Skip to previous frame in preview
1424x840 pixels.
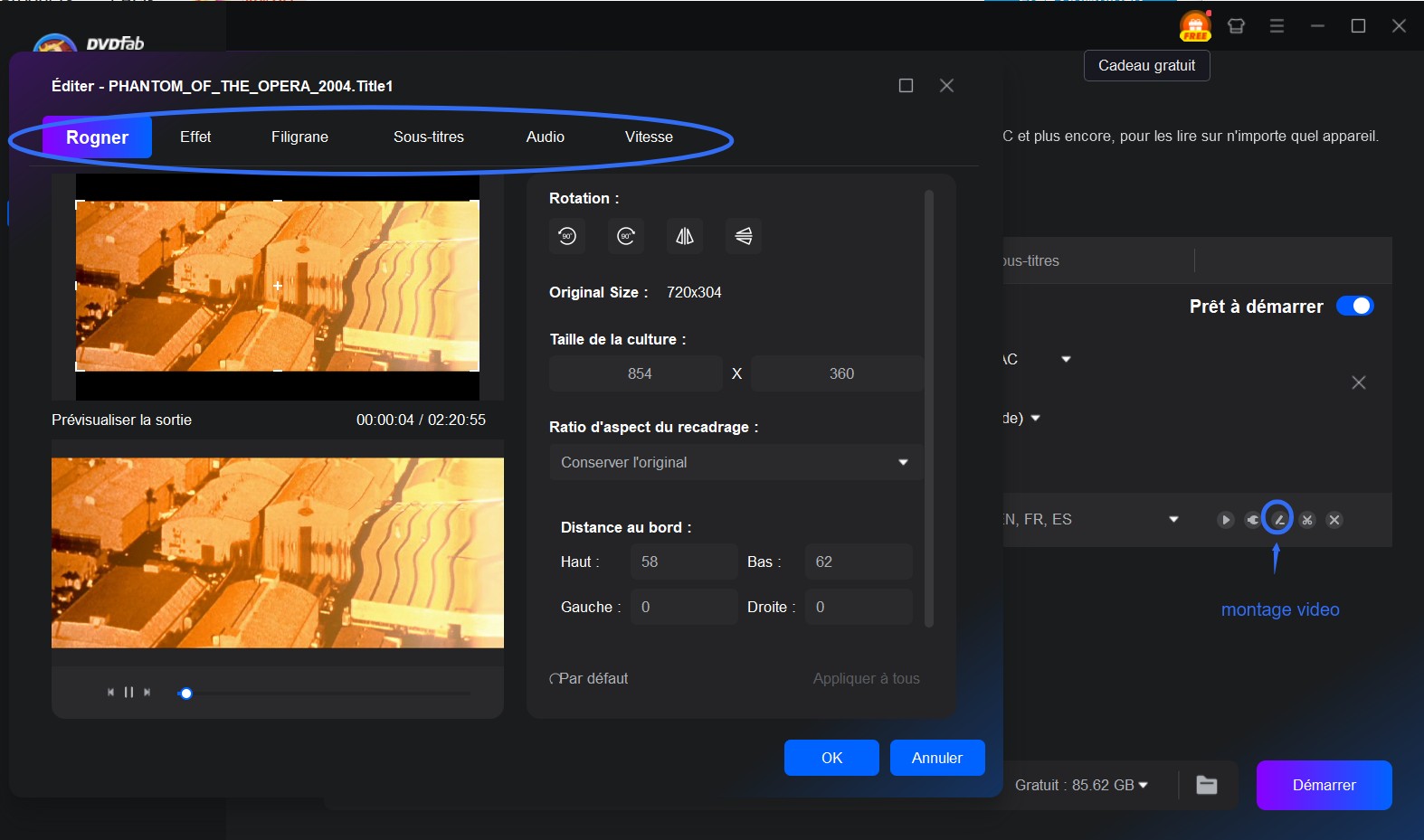pyautogui.click(x=110, y=692)
